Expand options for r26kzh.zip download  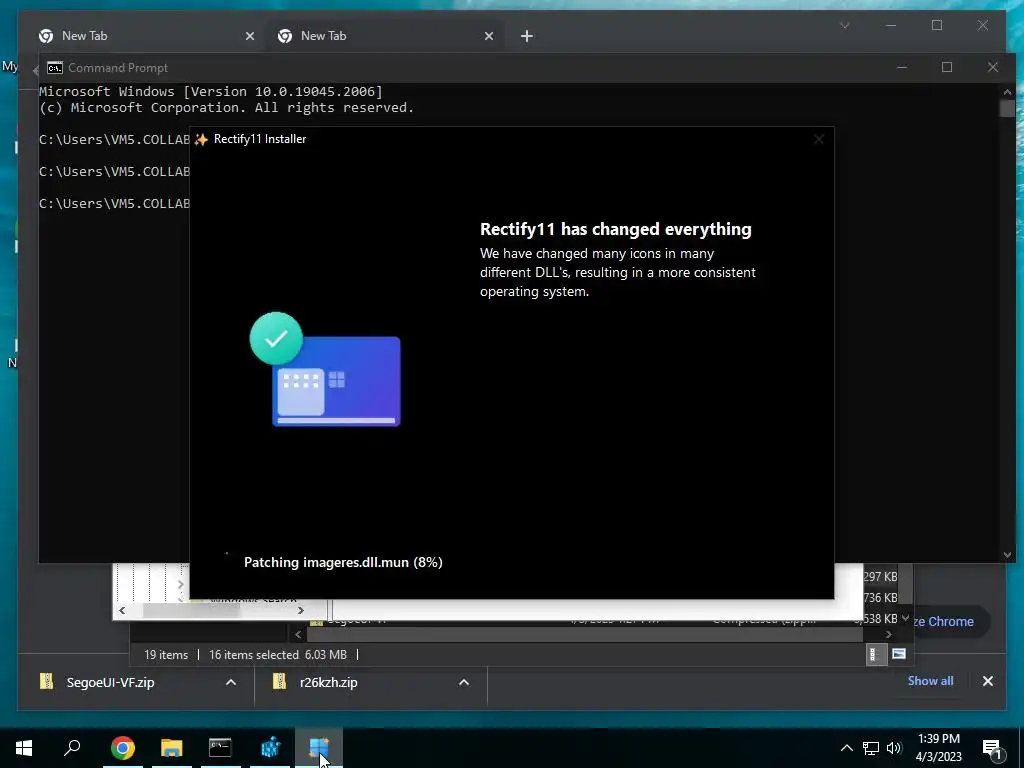[x=464, y=682]
